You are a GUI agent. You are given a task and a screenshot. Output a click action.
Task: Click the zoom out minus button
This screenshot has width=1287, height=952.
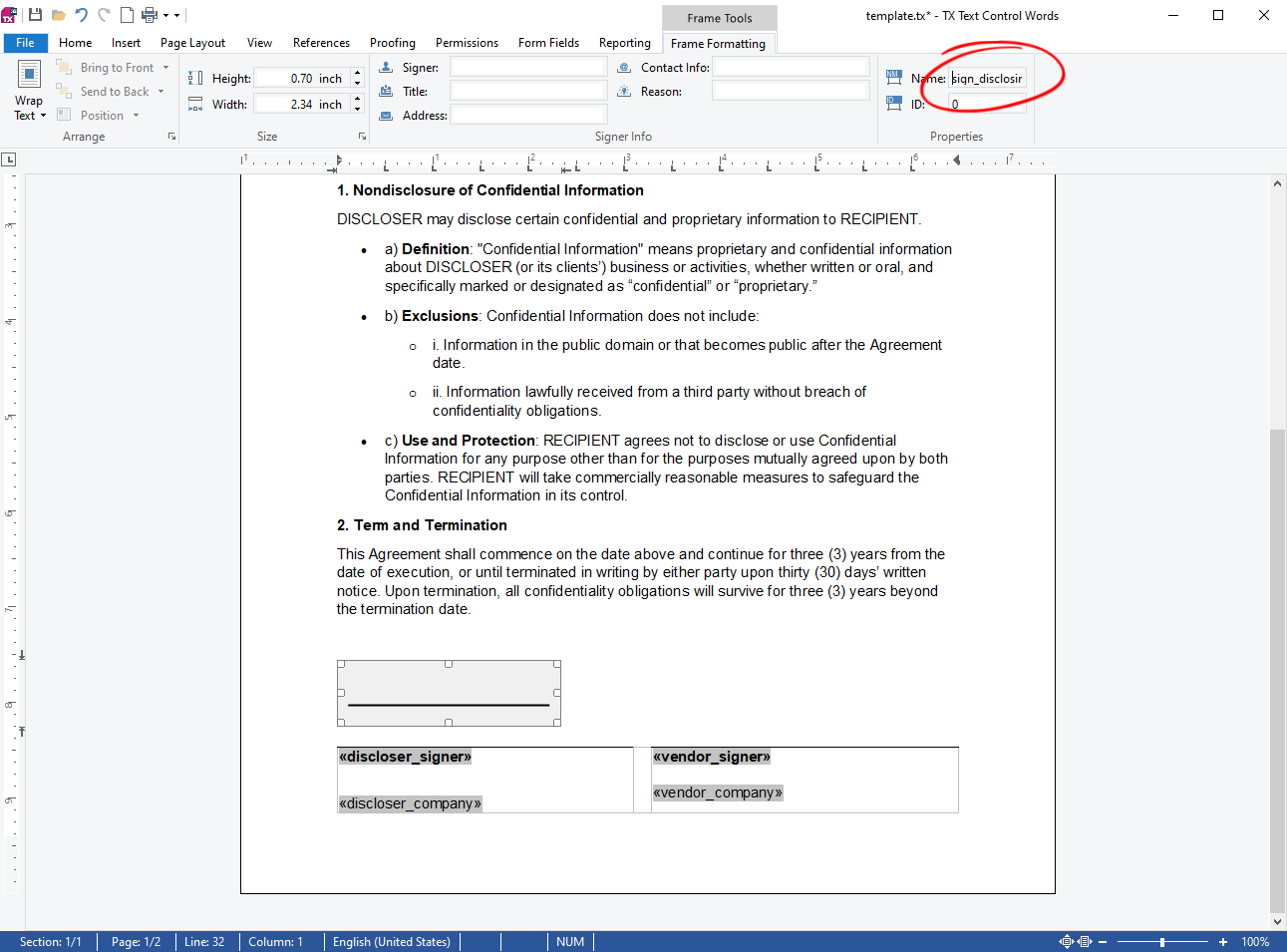pyautogui.click(x=1103, y=942)
